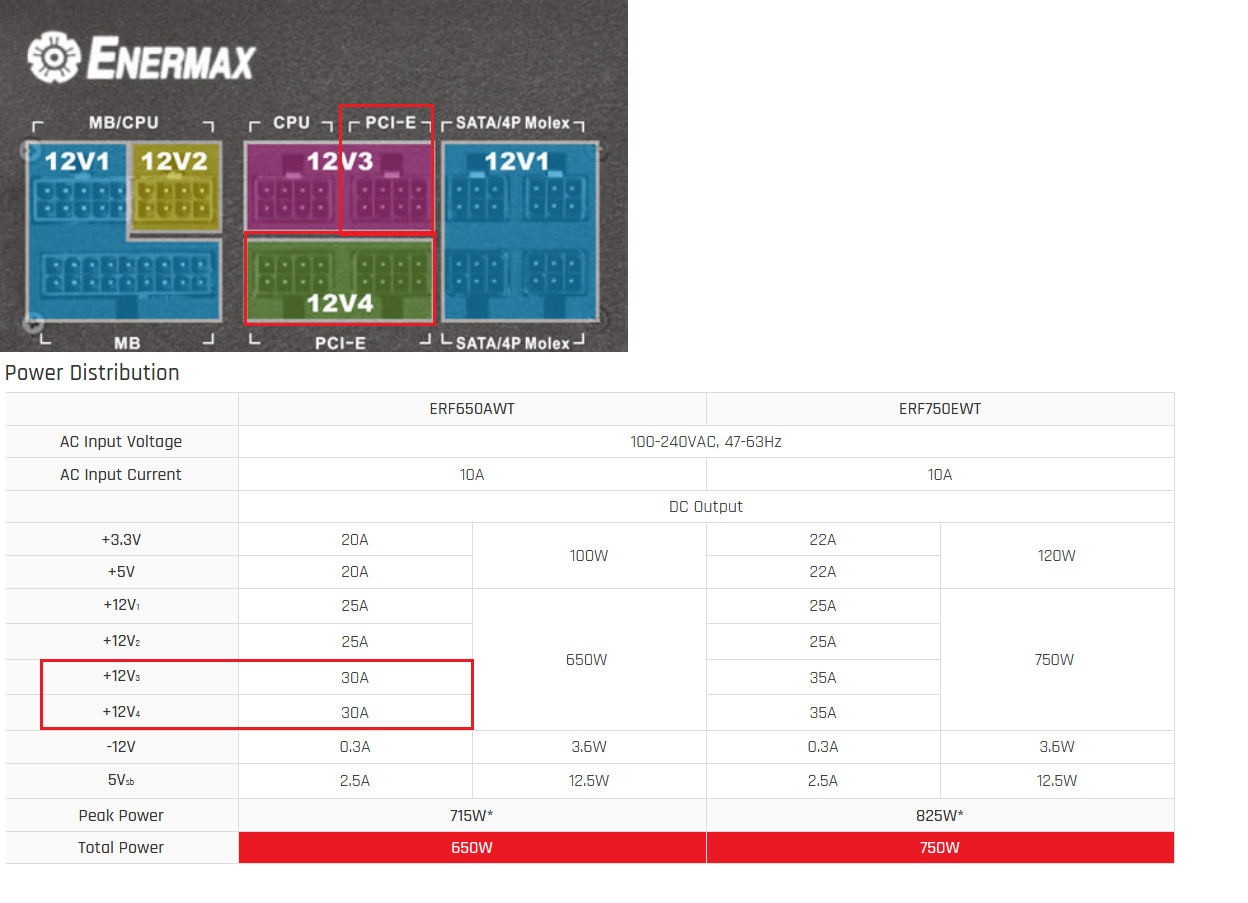Click 10A under ERF650AWT
Image resolution: width=1248 pixels, height=903 pixels.
472,475
